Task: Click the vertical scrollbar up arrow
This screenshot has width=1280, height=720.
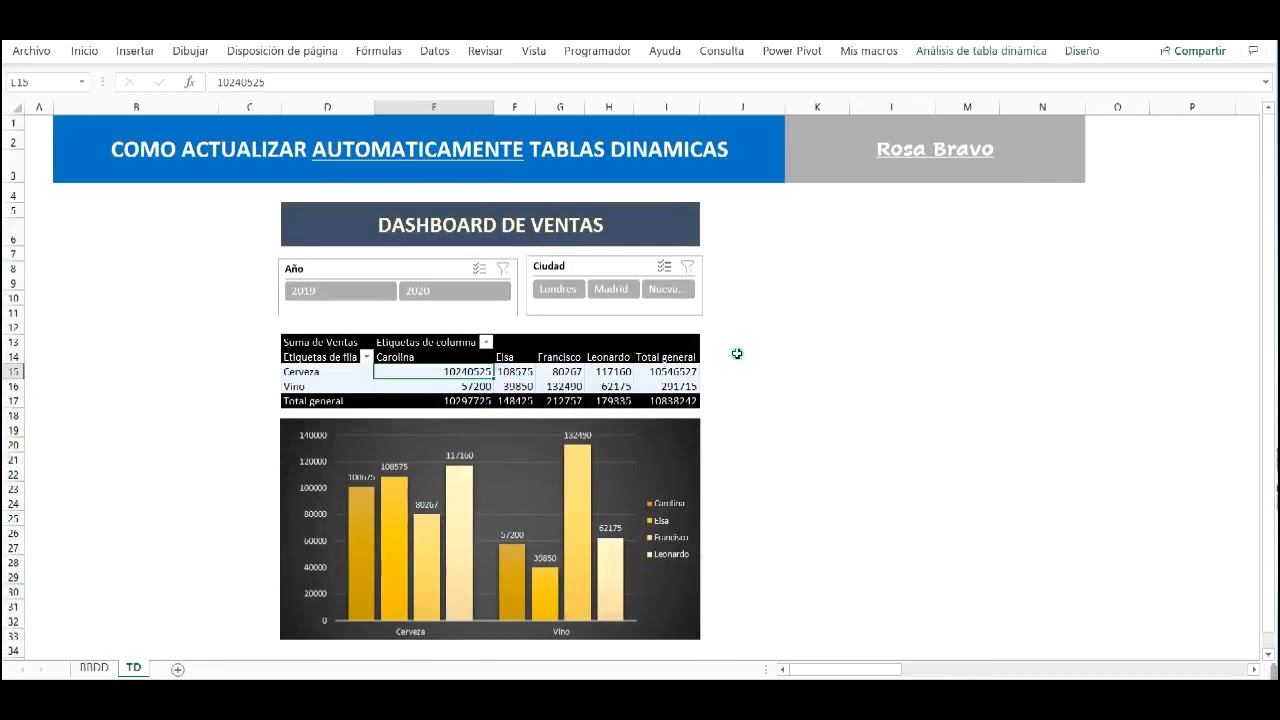Action: tap(1269, 107)
